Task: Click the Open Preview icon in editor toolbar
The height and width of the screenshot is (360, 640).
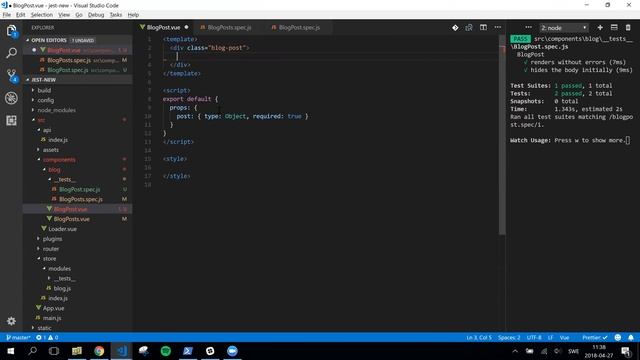Action: tap(469, 28)
